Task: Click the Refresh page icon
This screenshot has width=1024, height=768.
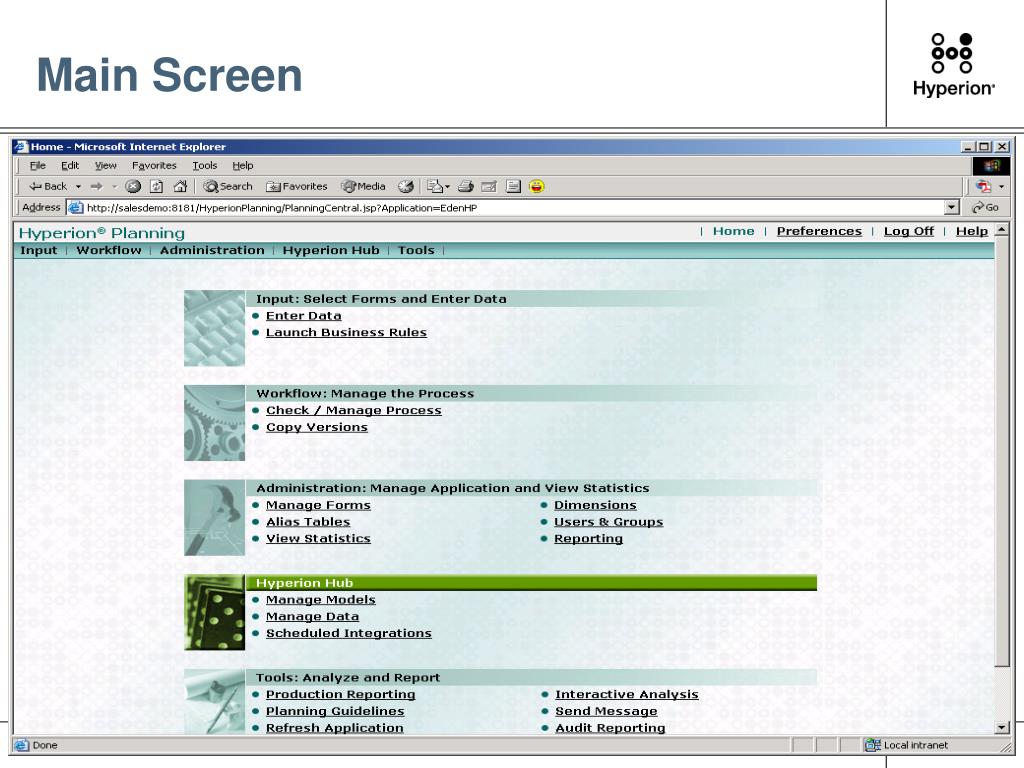Action: tap(157, 187)
